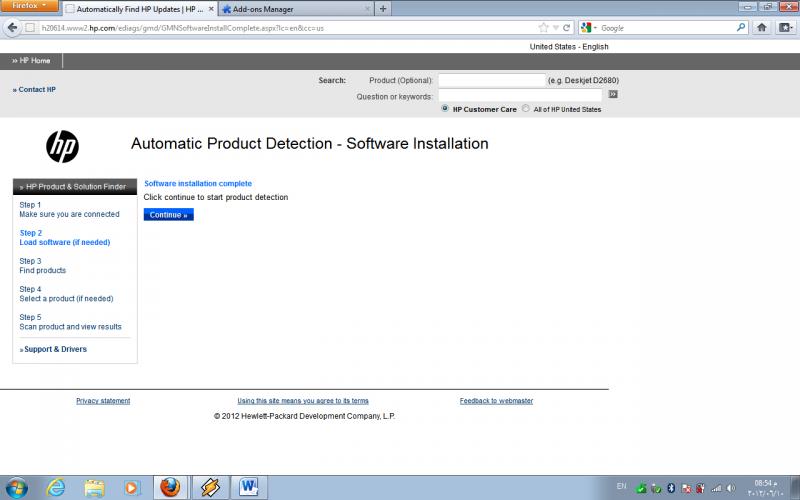
Task: Click the Bluetooth tray icon
Action: point(671,488)
